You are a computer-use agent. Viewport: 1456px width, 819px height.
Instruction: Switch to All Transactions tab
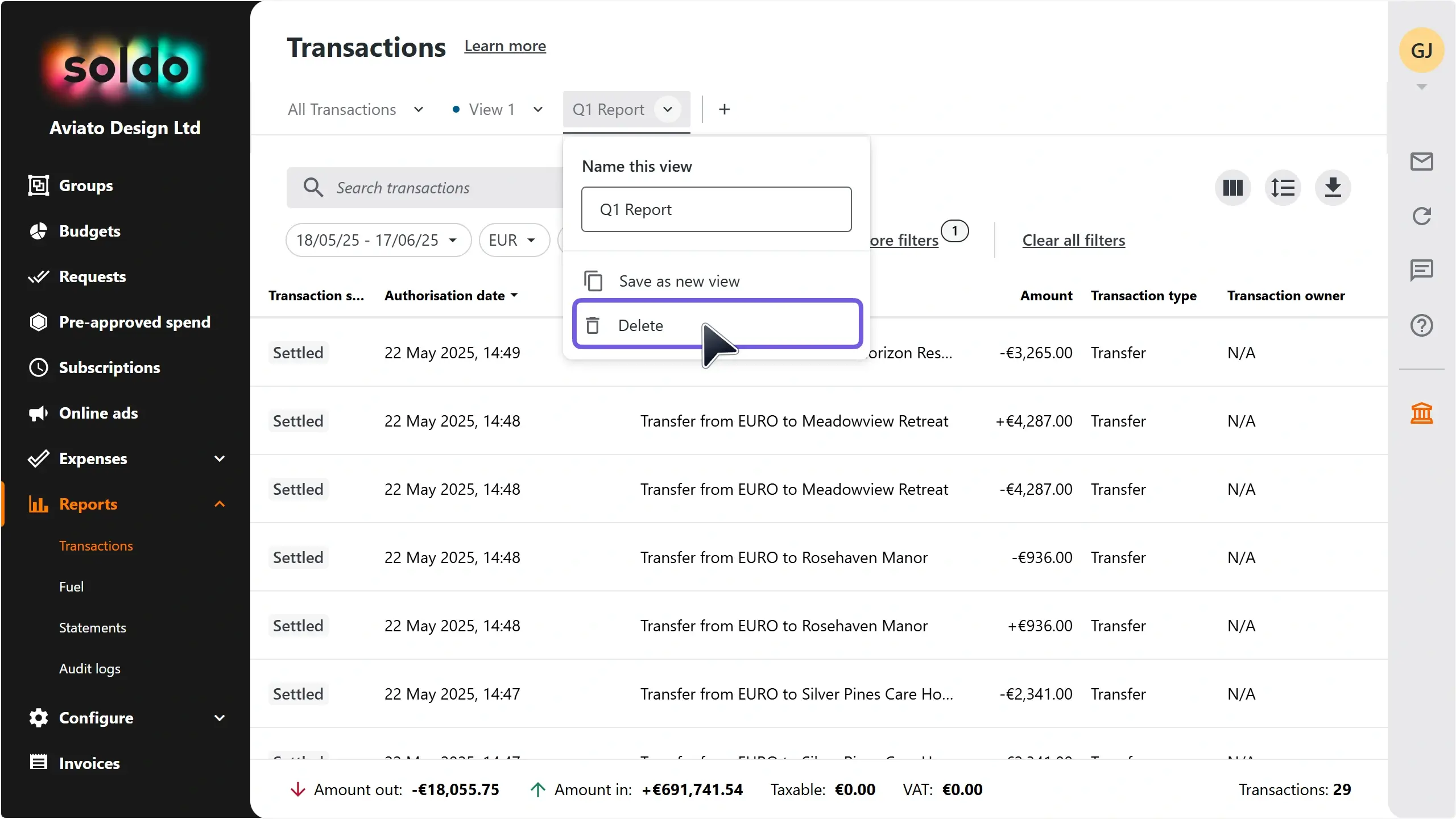(342, 109)
